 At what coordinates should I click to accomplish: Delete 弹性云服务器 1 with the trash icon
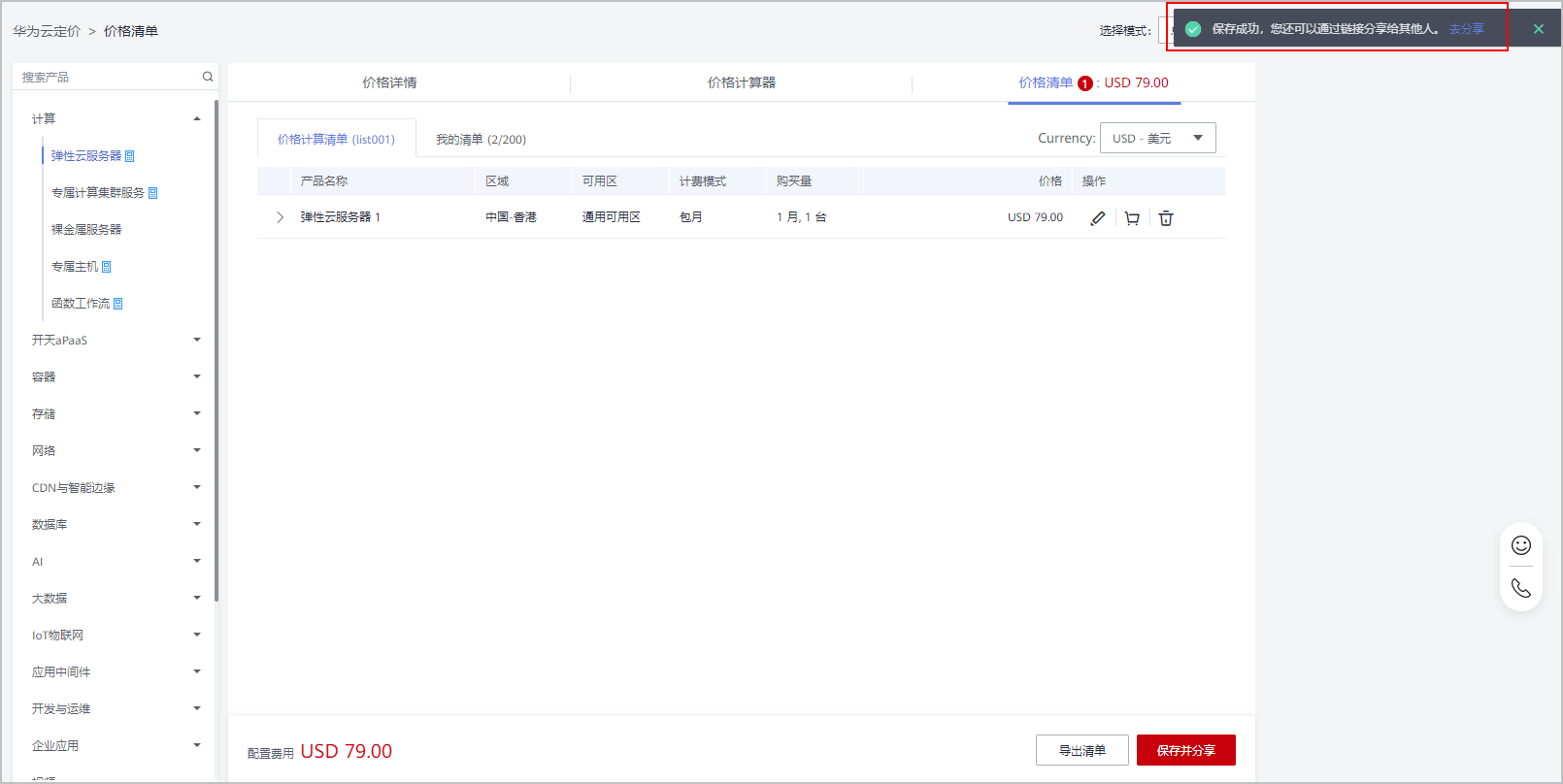(x=1166, y=218)
